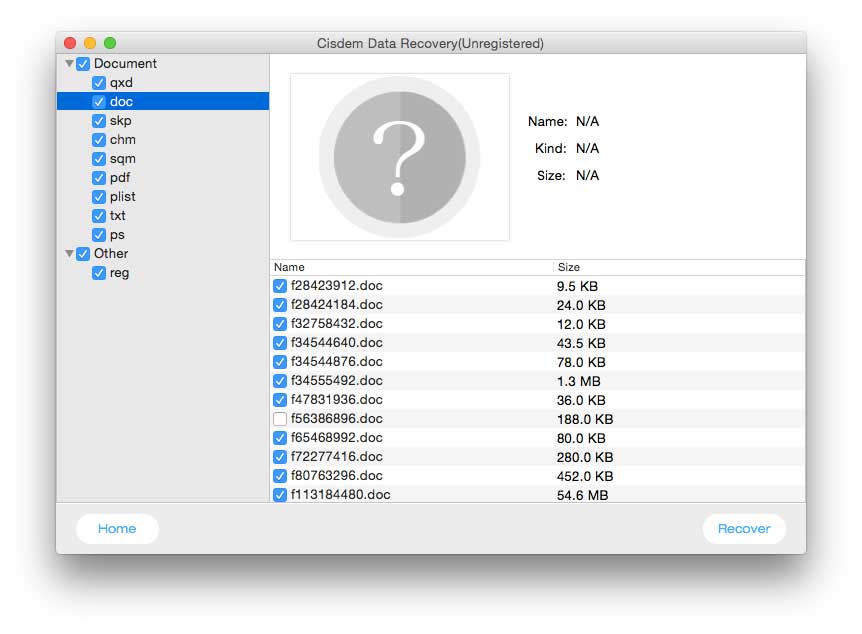This screenshot has height=634, width=862.
Task: Select file name f28423912.doc
Action: pyautogui.click(x=336, y=286)
